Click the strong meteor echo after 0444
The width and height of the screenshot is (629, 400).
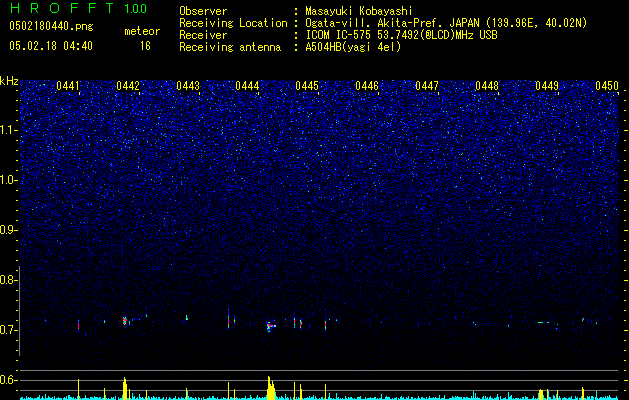[x=271, y=326]
